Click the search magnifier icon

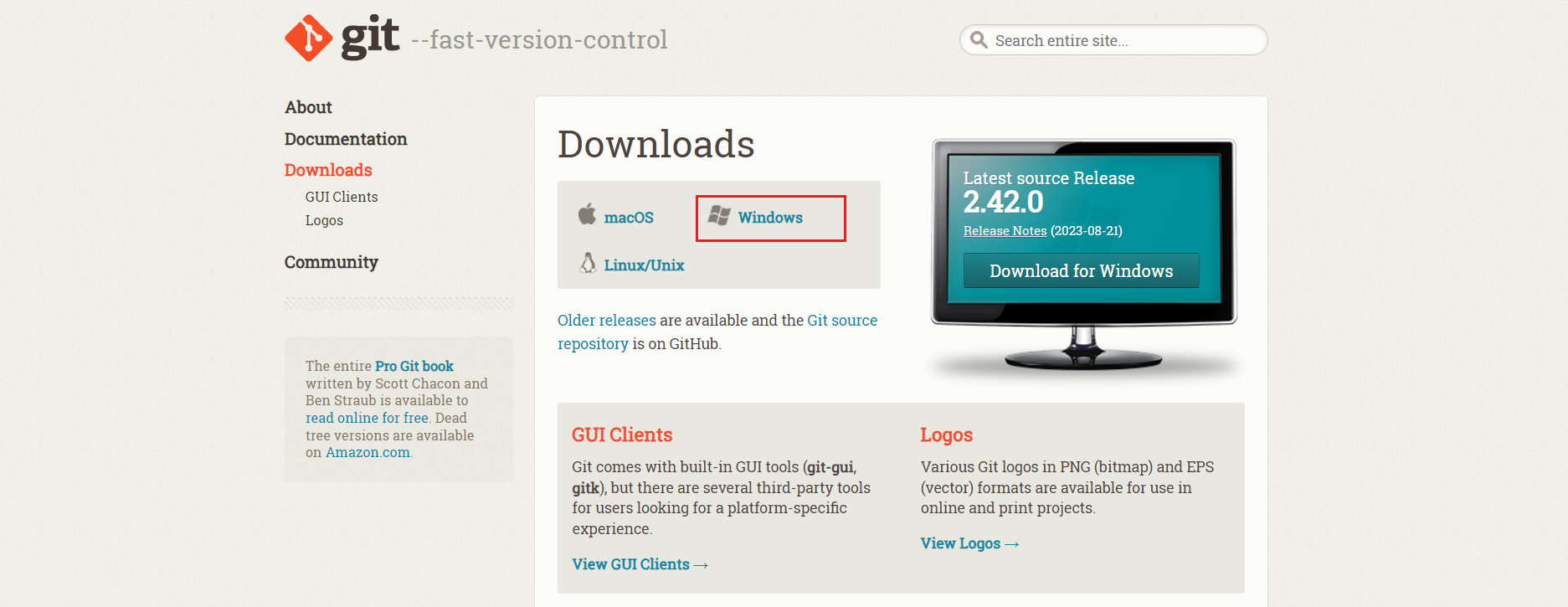click(x=978, y=39)
